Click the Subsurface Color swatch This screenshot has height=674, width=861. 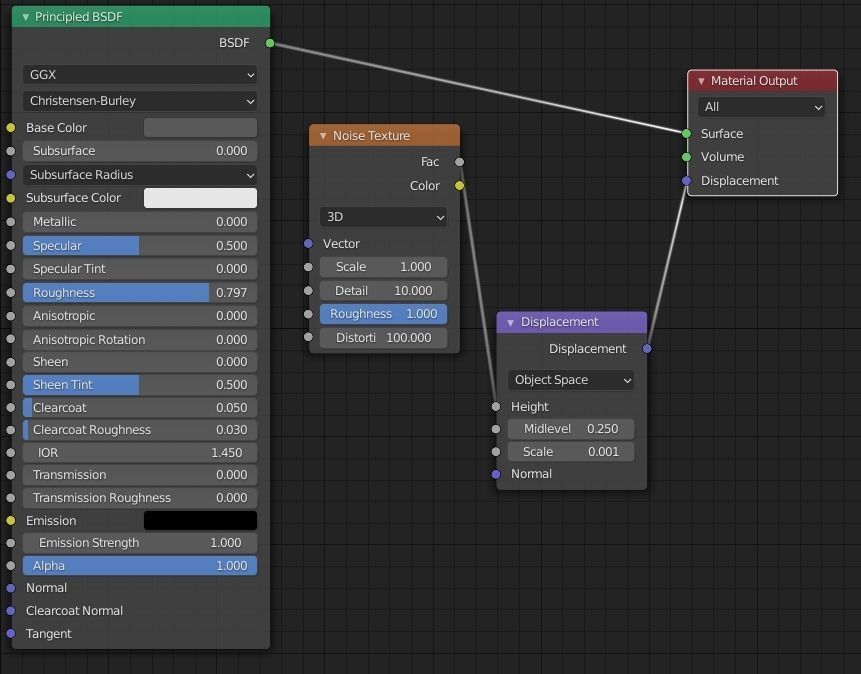[x=200, y=198]
